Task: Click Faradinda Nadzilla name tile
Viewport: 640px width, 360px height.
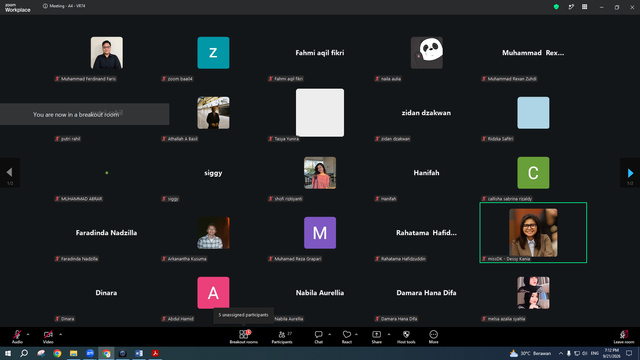Action: pyautogui.click(x=107, y=233)
